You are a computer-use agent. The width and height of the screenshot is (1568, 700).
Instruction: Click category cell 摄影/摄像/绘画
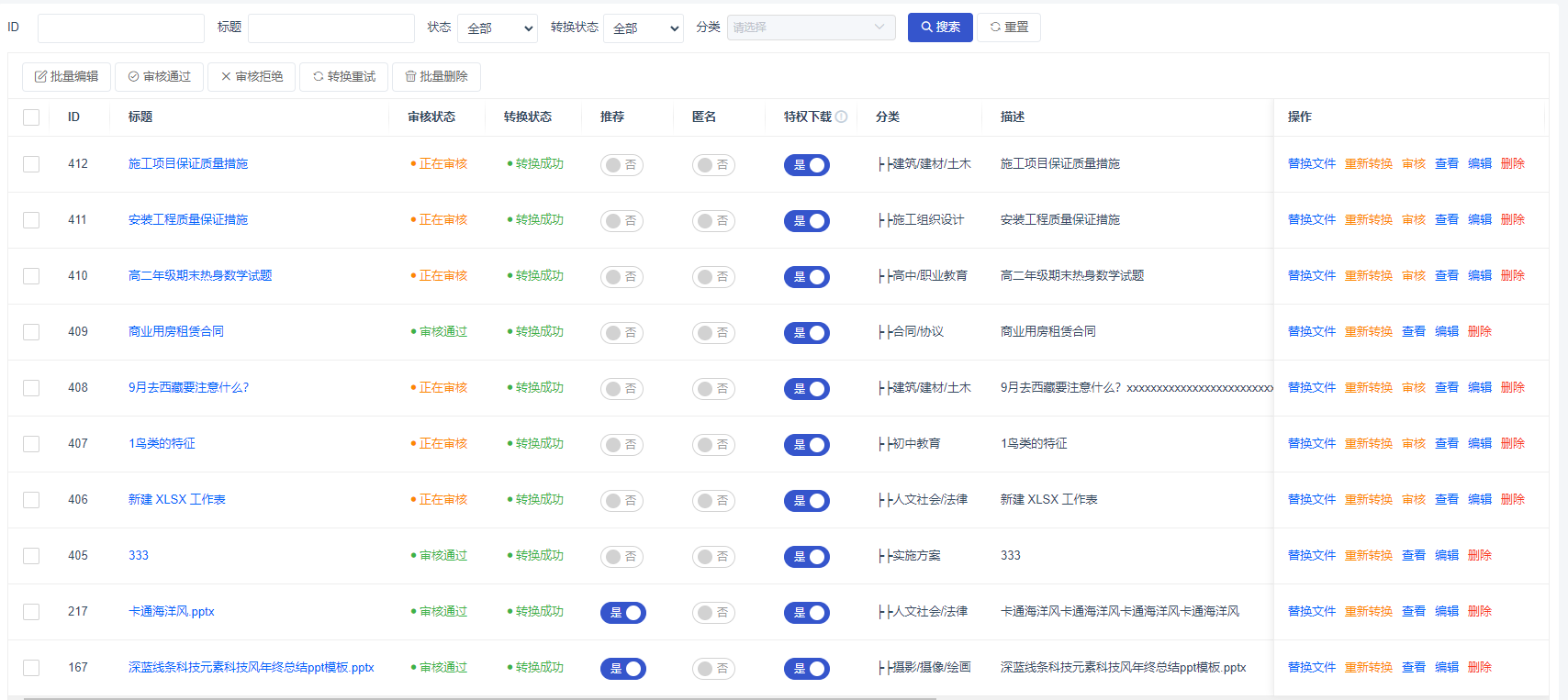[924, 667]
